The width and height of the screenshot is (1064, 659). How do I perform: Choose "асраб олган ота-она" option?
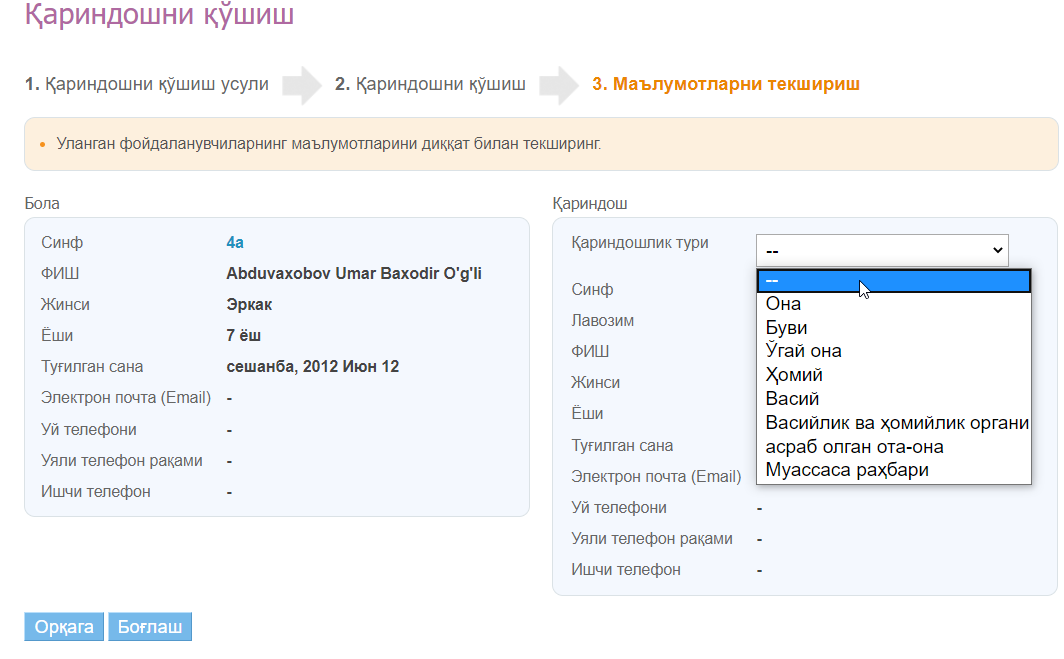point(893,446)
